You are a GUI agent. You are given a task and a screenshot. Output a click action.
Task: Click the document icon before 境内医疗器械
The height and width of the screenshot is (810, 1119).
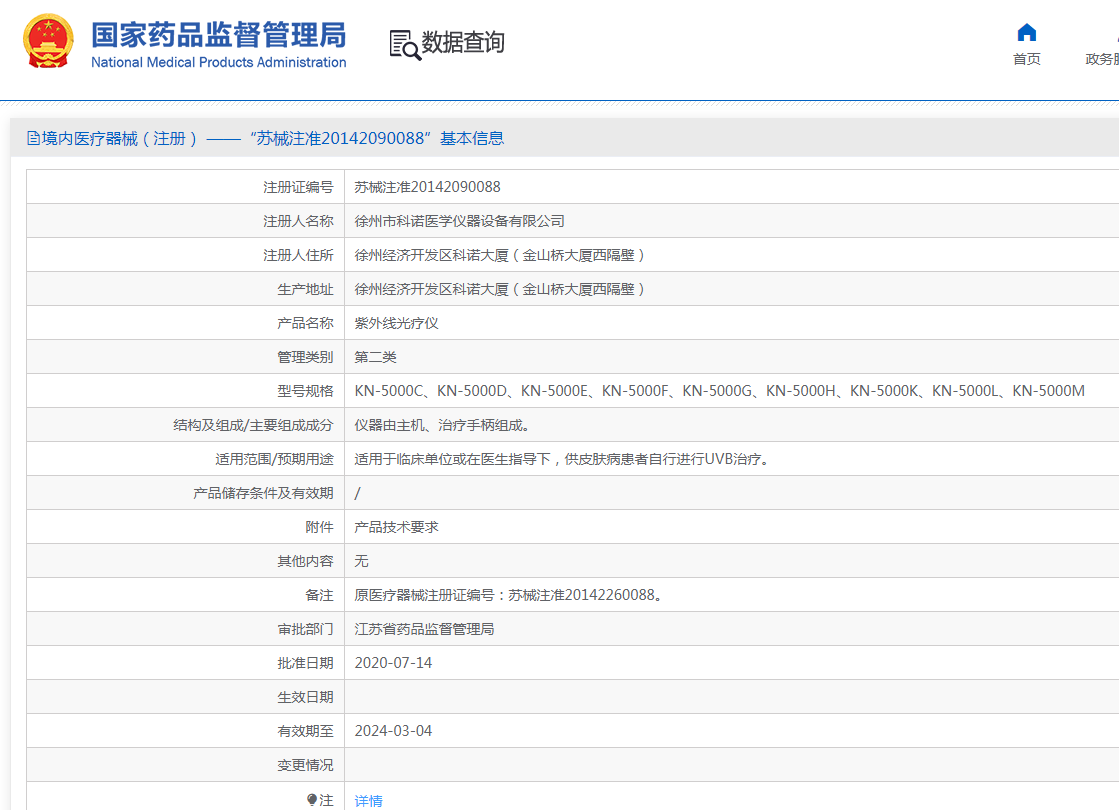click(x=34, y=138)
